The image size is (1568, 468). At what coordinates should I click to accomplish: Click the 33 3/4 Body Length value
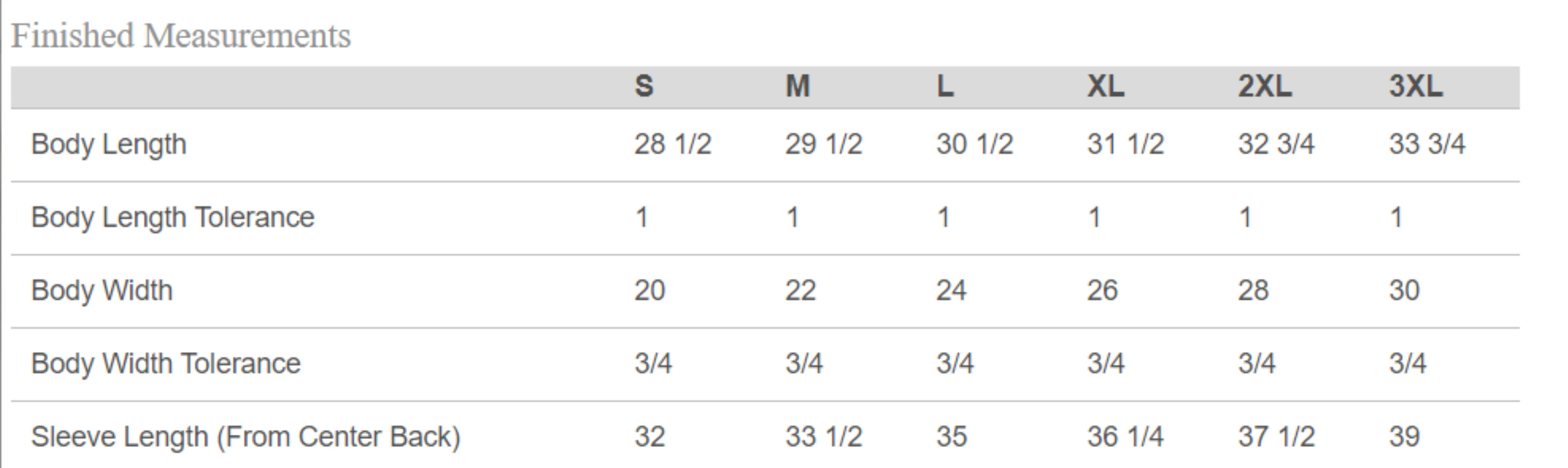point(1427,144)
